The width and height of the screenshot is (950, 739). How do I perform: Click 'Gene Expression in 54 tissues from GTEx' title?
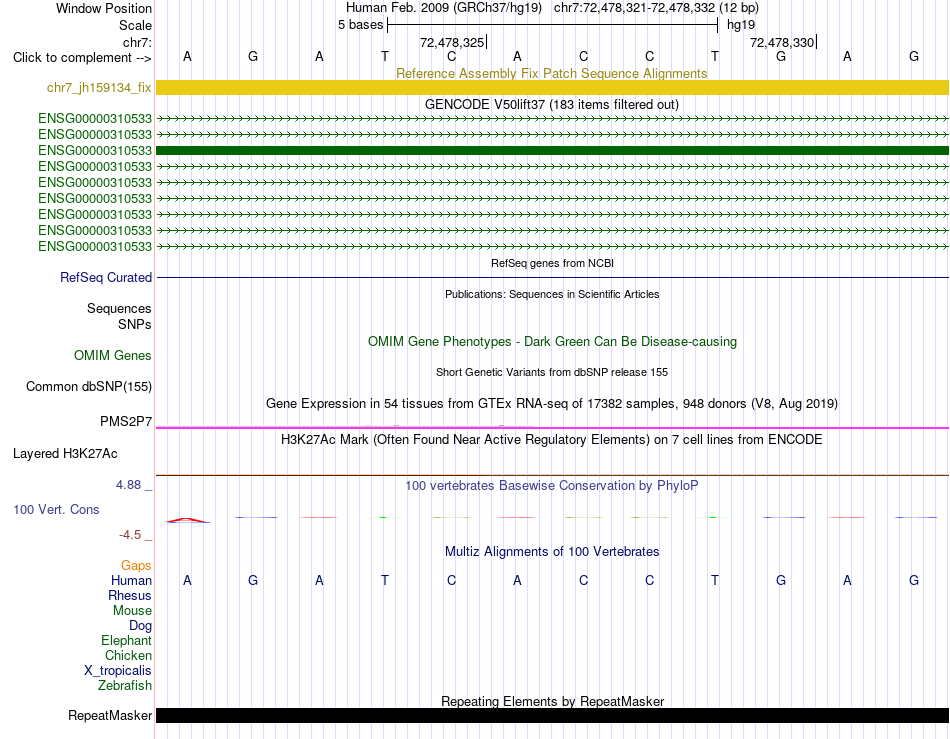[x=552, y=403]
